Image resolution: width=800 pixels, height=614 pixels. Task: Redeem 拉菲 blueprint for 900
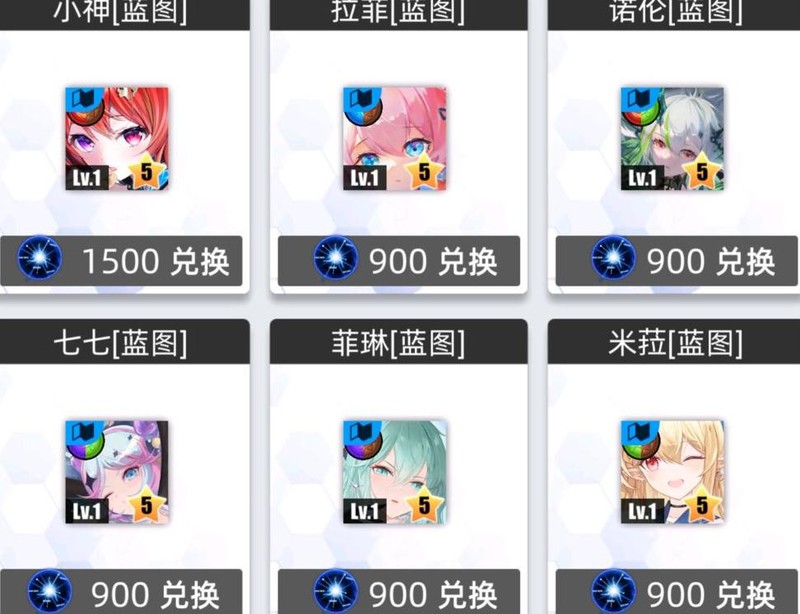399,261
